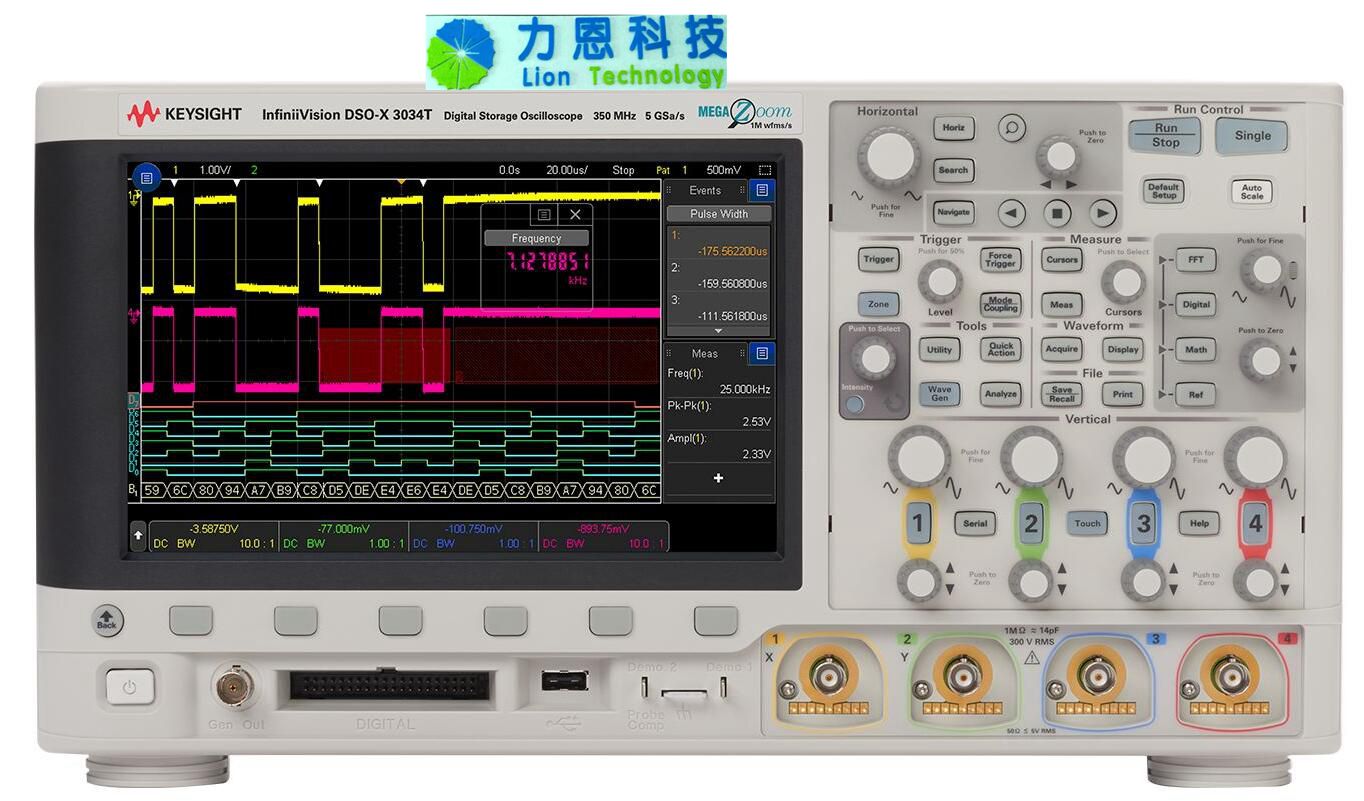Push the Touch key
Screen dimensions: 1364x801
pos(1087,523)
